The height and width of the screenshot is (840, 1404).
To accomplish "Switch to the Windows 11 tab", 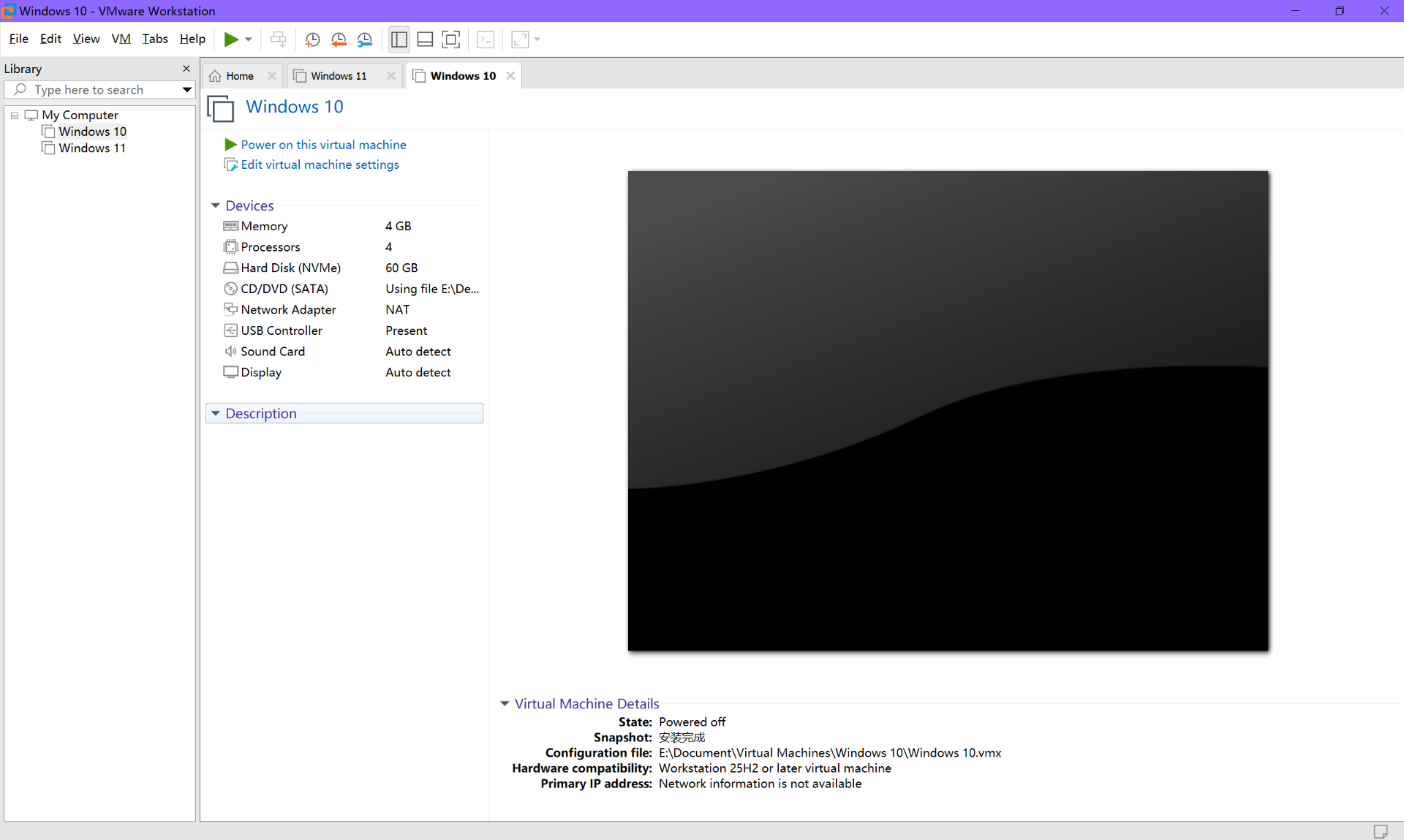I will click(339, 76).
